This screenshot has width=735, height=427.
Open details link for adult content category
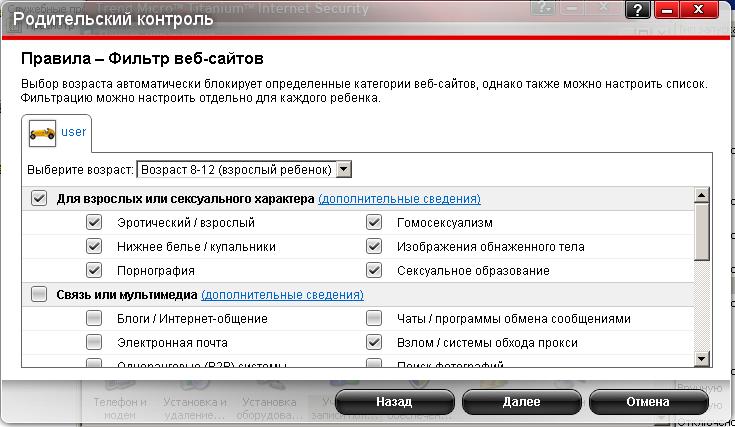pyautogui.click(x=399, y=199)
